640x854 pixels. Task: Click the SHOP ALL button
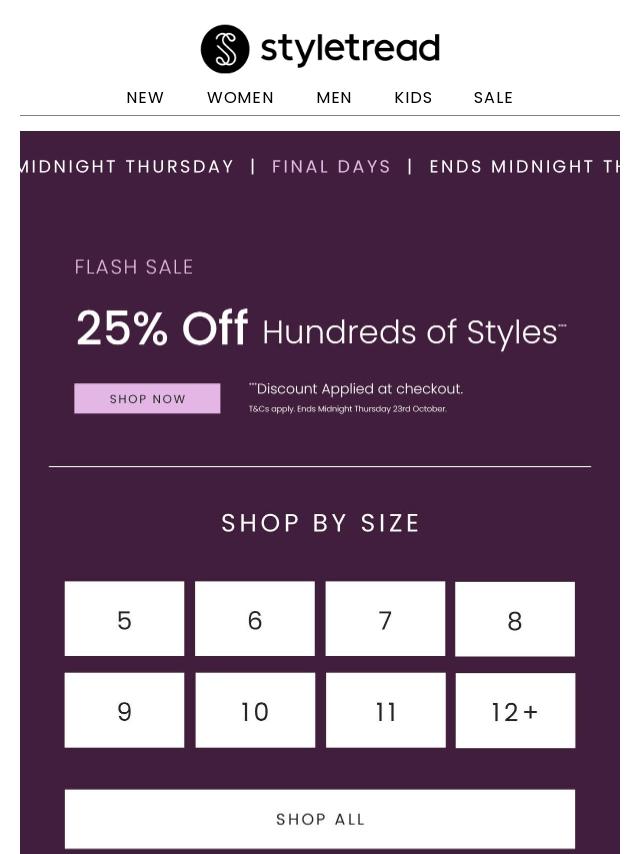coord(320,819)
